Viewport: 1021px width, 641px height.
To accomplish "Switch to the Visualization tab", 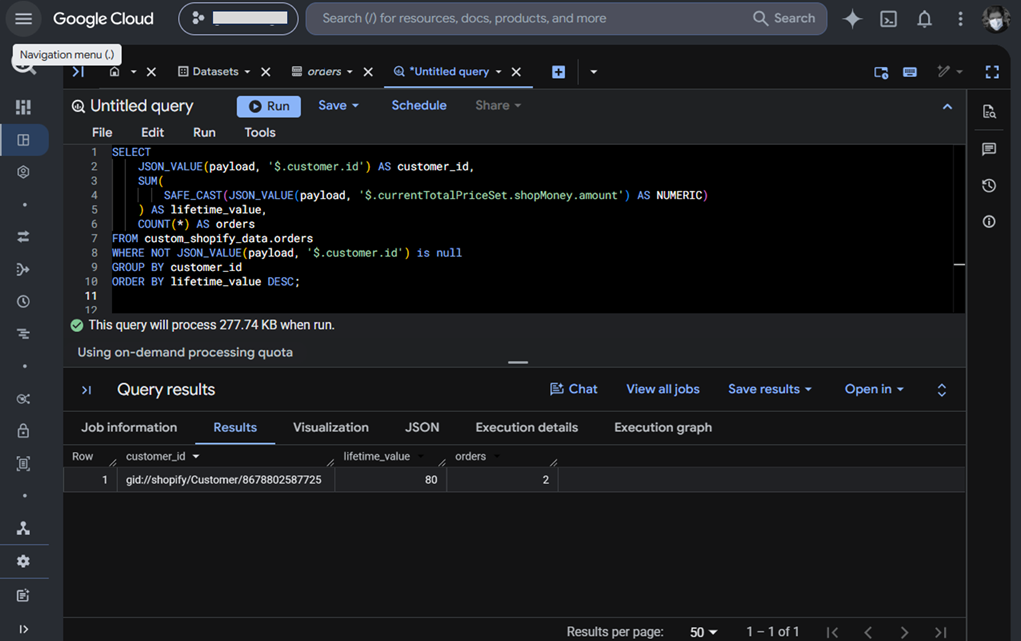I will [x=331, y=427].
